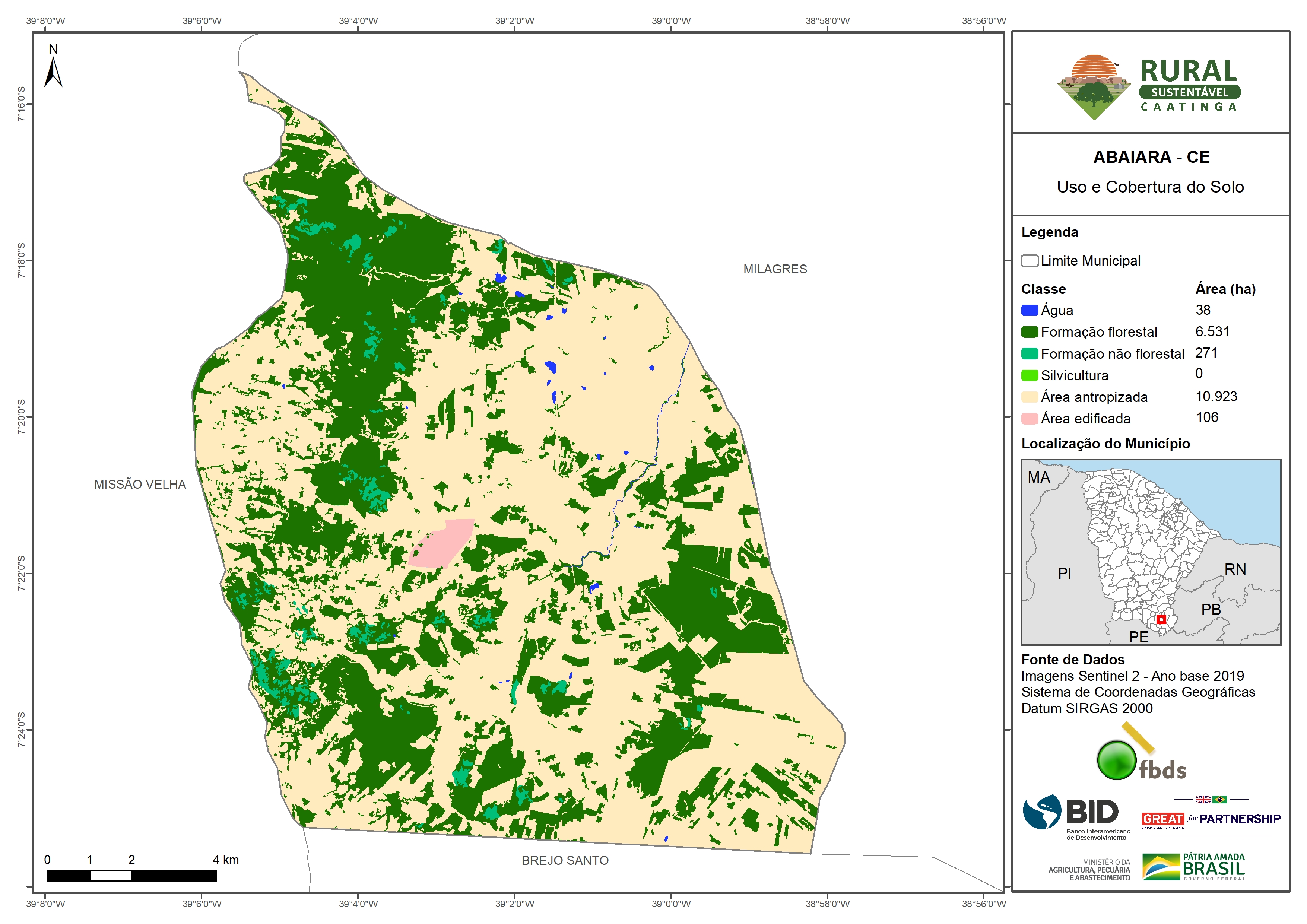This screenshot has height=924, width=1307.
Task: Click the Formação não florestal swatch
Action: click(x=1029, y=353)
